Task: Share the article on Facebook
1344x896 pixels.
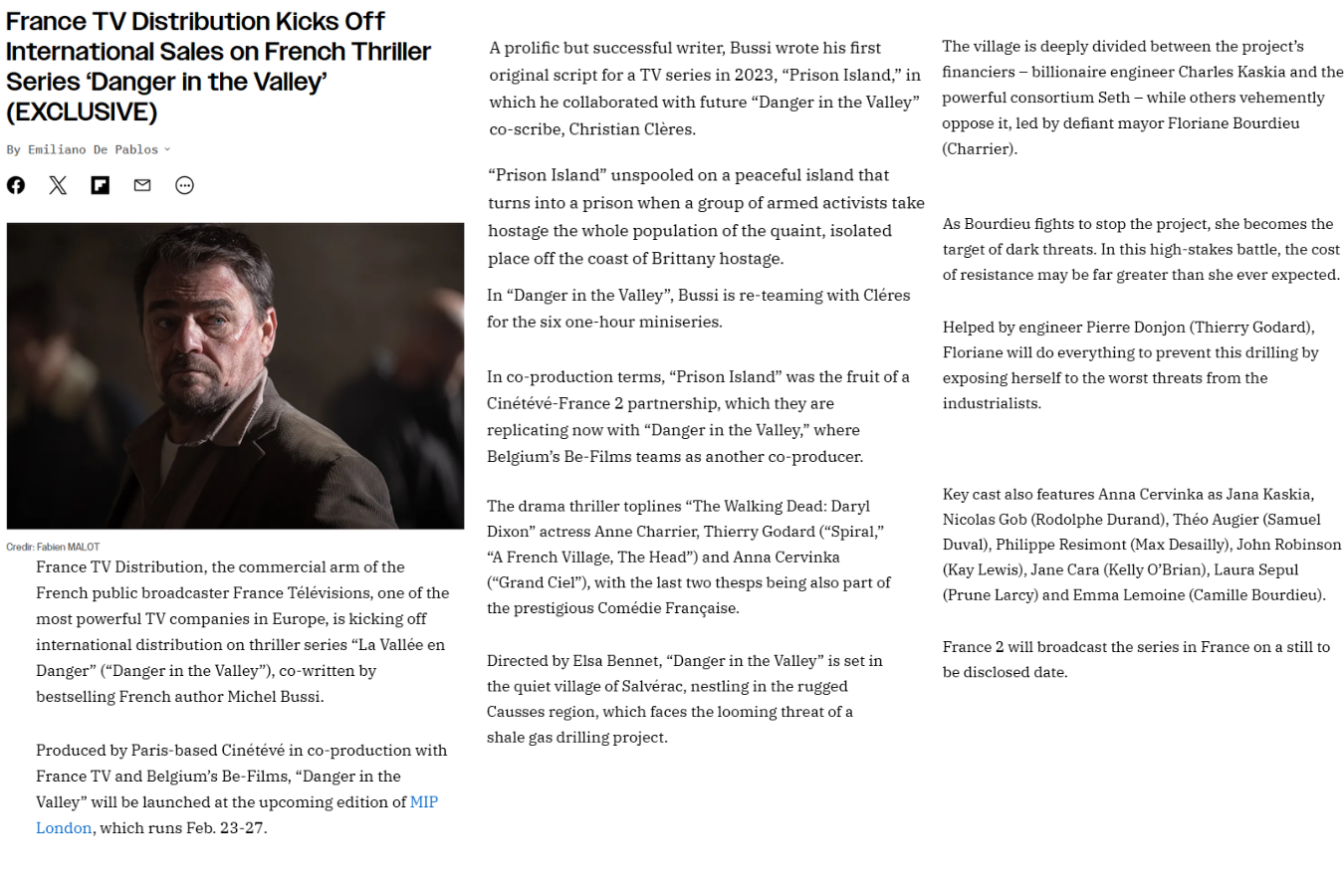Action: click(16, 185)
